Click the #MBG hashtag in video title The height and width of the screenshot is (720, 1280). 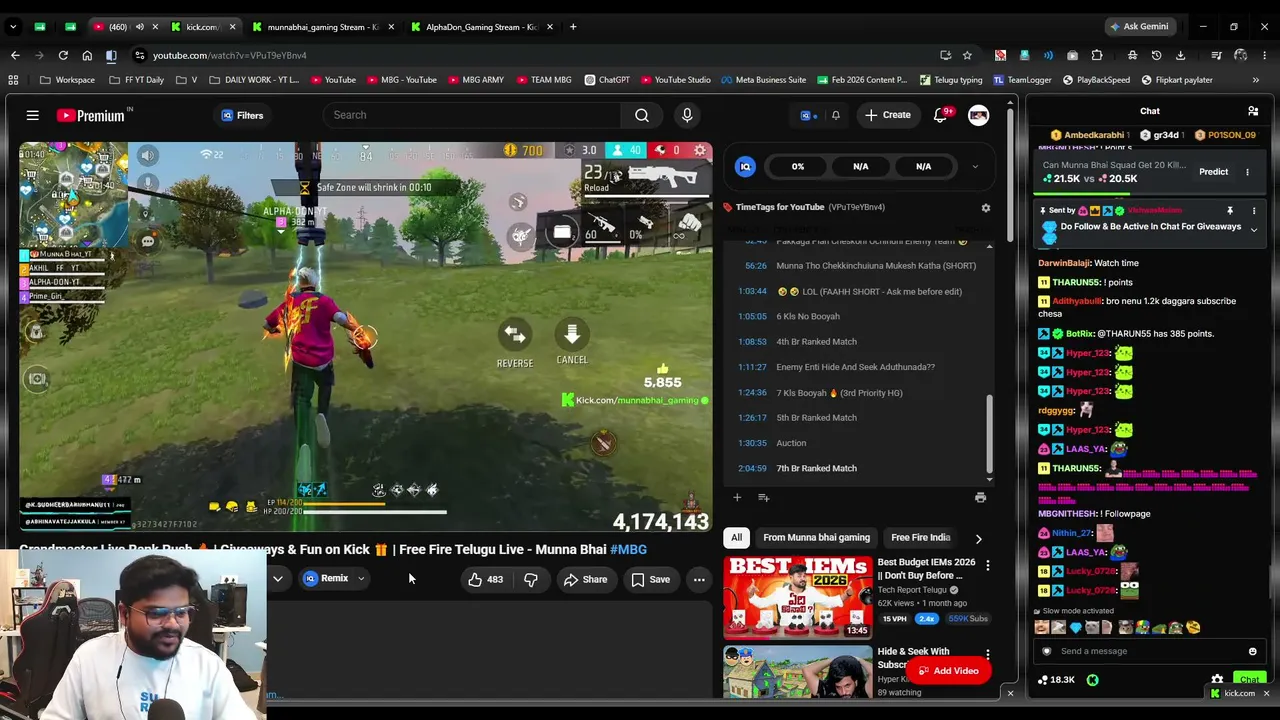click(628, 549)
